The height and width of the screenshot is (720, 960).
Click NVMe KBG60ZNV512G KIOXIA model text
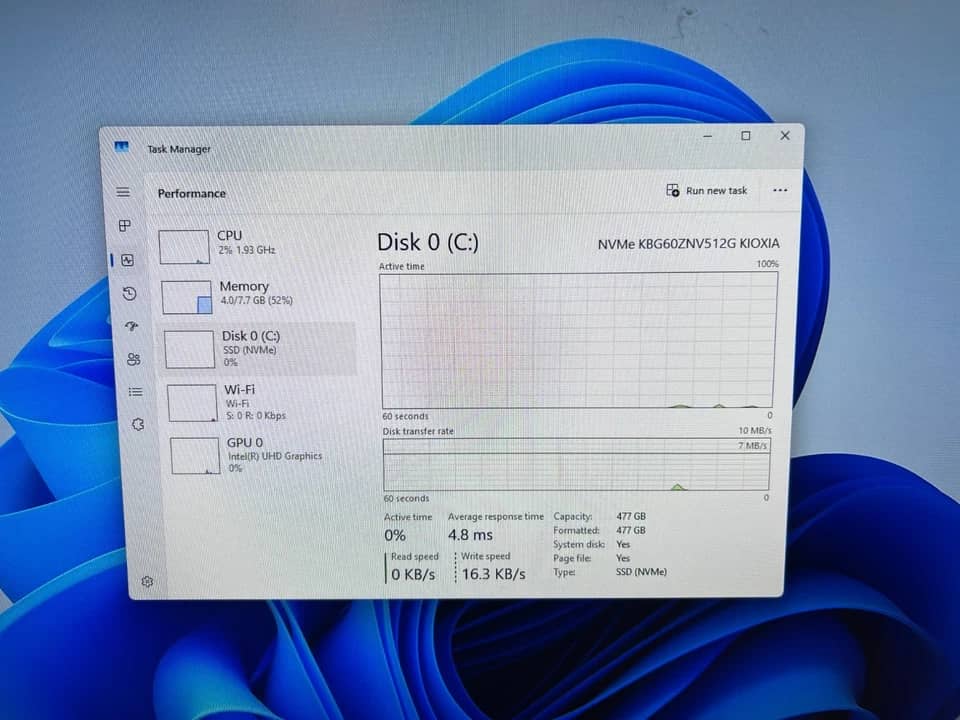[689, 244]
